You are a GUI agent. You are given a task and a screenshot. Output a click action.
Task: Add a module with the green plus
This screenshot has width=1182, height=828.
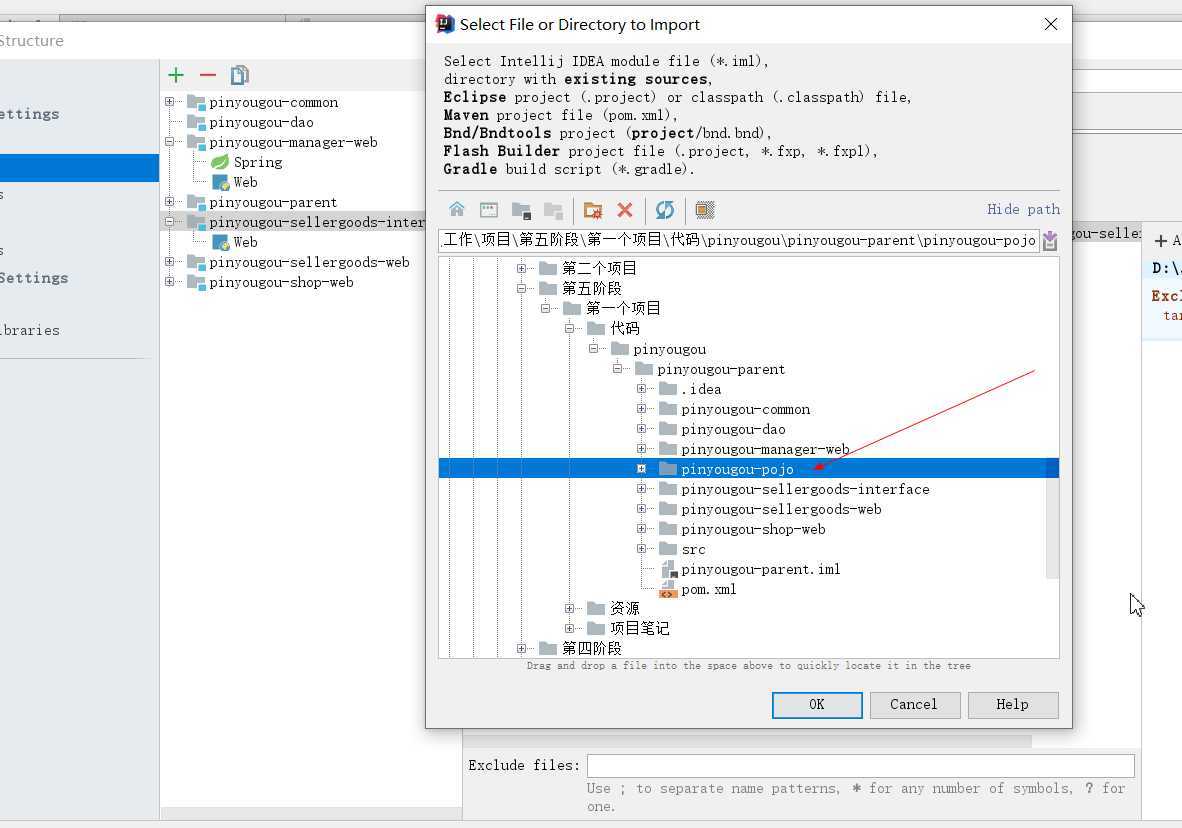click(176, 75)
